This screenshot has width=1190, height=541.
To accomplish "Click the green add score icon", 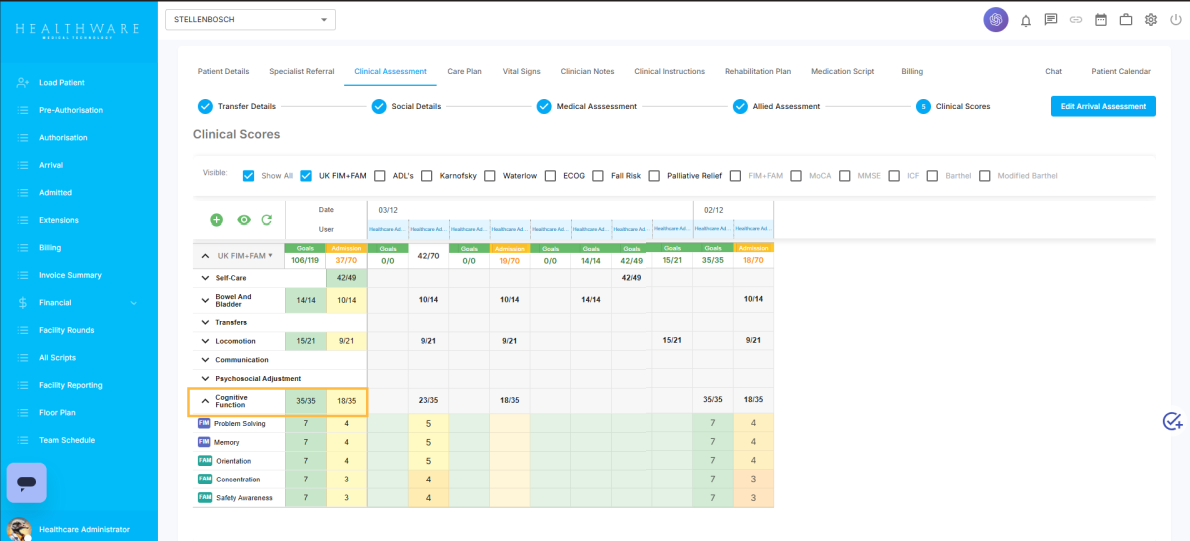I will click(x=216, y=220).
